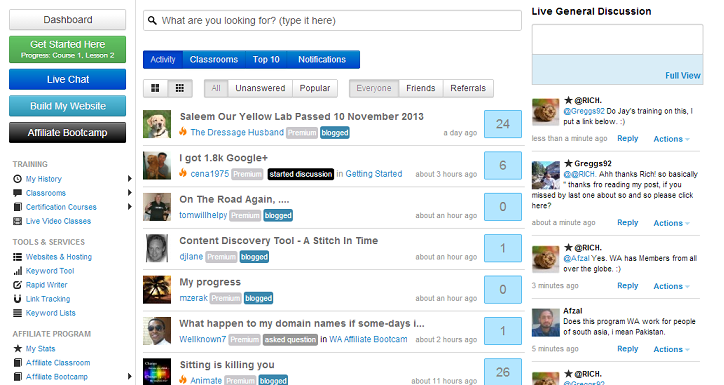Open Actions dropdown for the '3 minutes ago' message
724x385 pixels.
pos(671,286)
